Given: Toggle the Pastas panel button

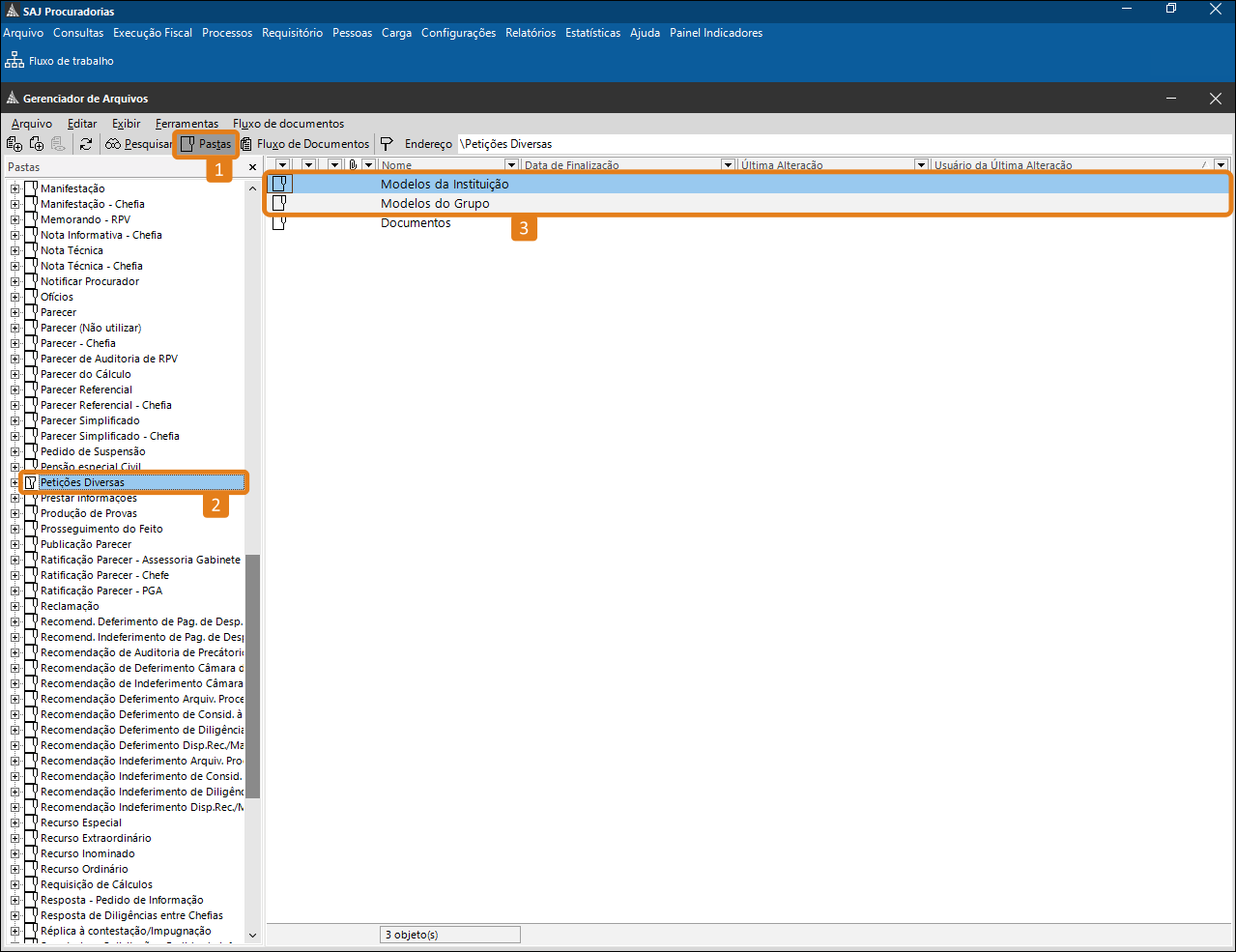Looking at the screenshot, I should click(x=206, y=144).
